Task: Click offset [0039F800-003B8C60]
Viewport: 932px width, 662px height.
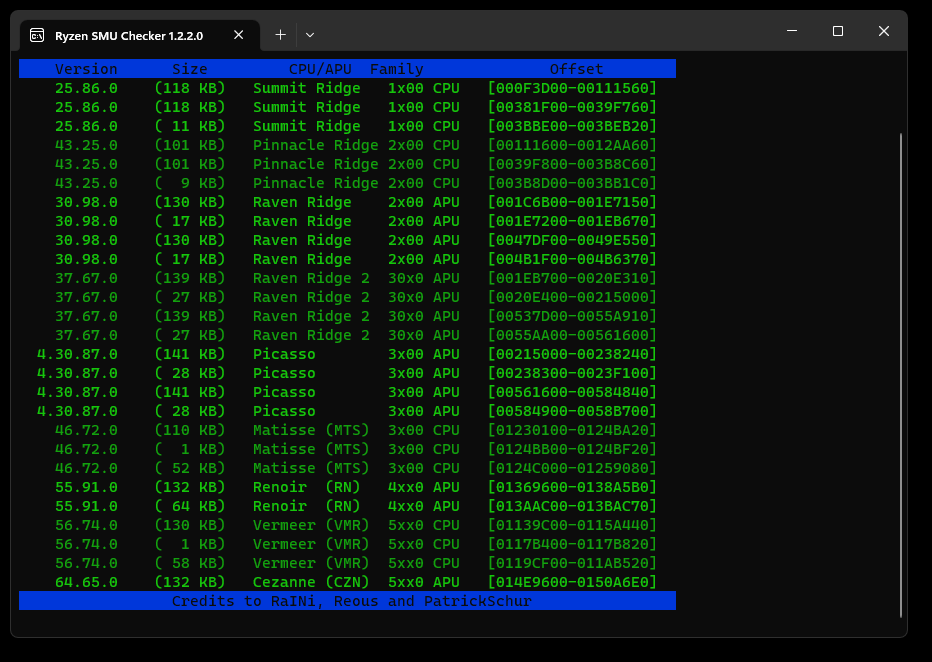Action: tap(572, 164)
